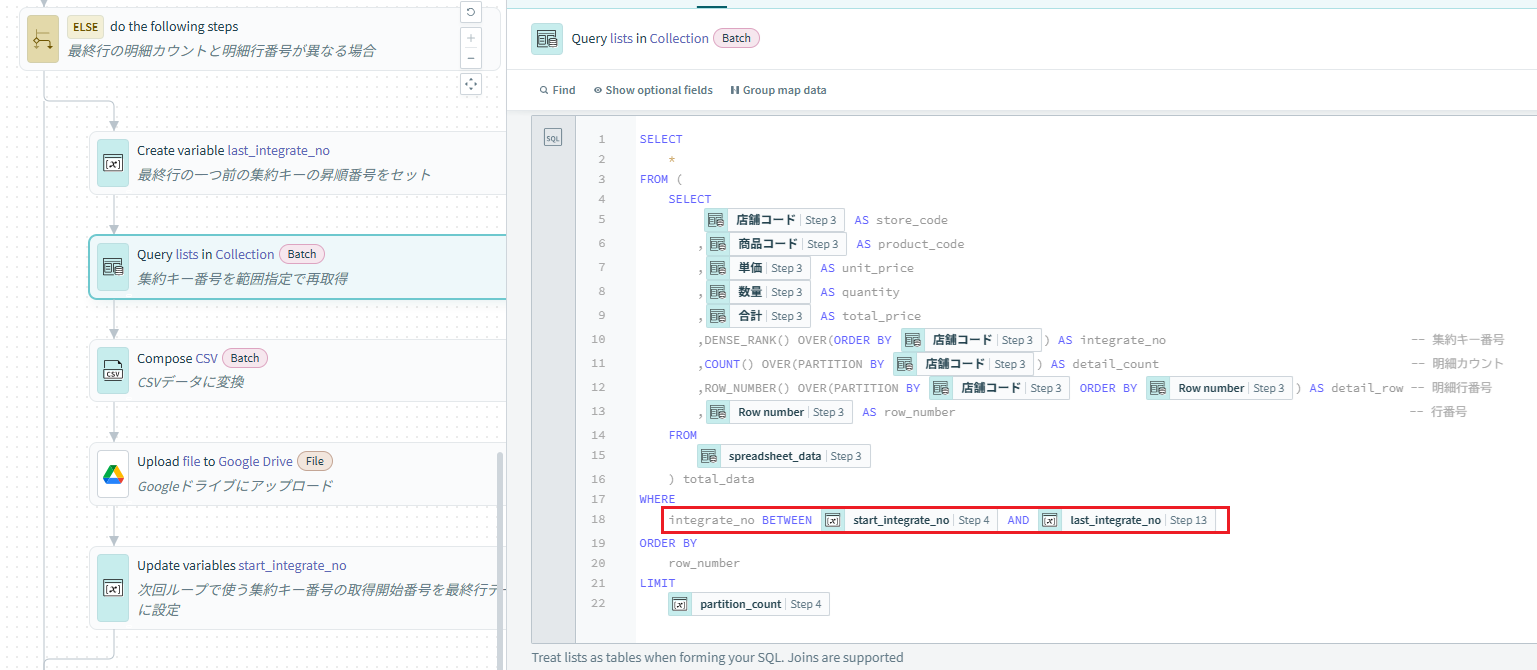
Task: Click the AS detail_count alias text
Action: [x=1104, y=364]
